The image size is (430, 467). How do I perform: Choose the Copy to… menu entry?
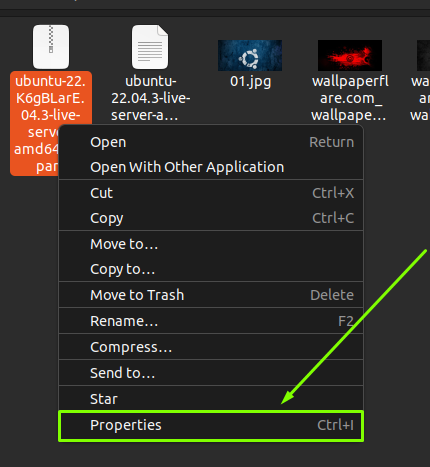pos(211,269)
